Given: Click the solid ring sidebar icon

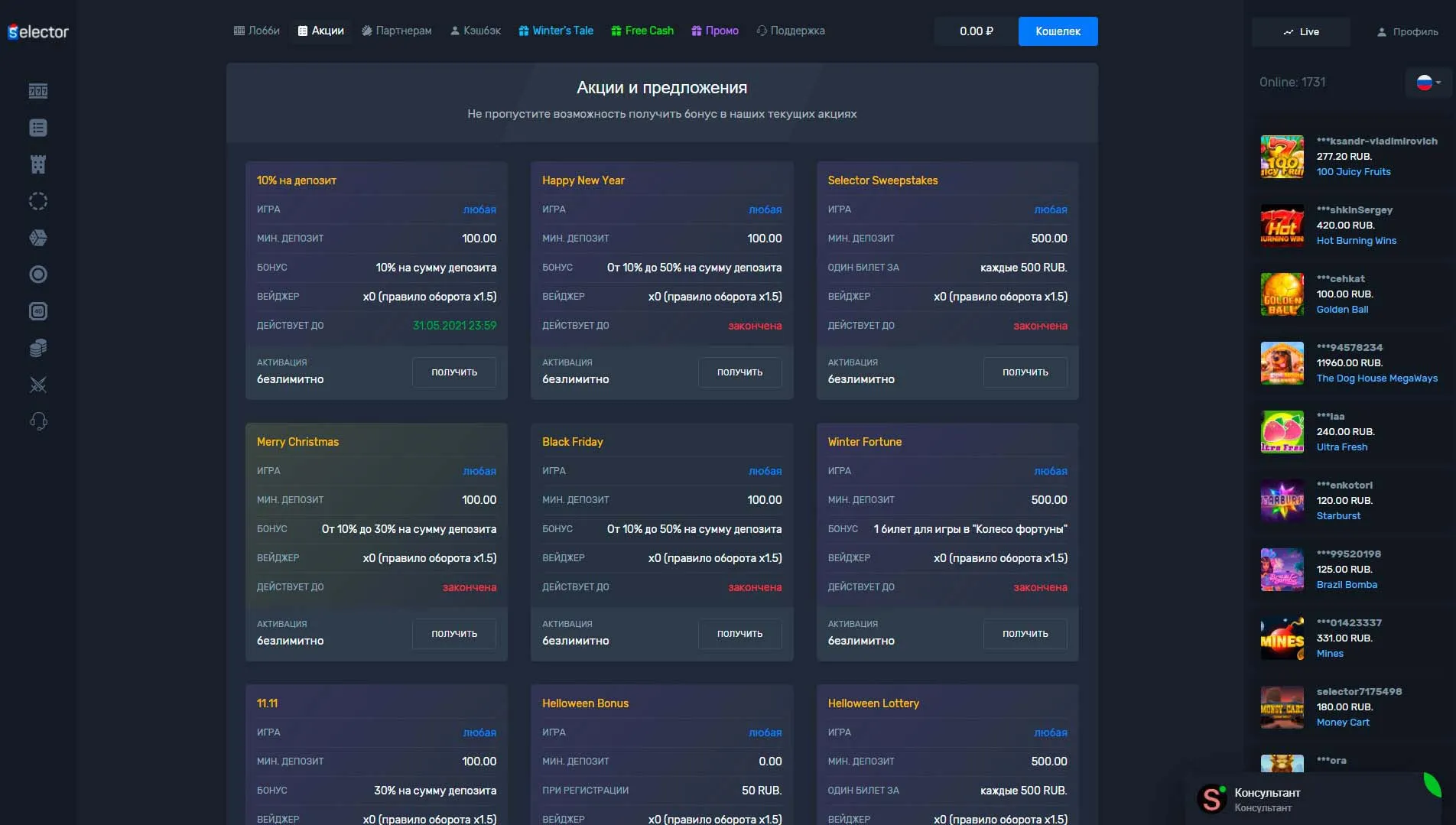Looking at the screenshot, I should click(x=38, y=274).
